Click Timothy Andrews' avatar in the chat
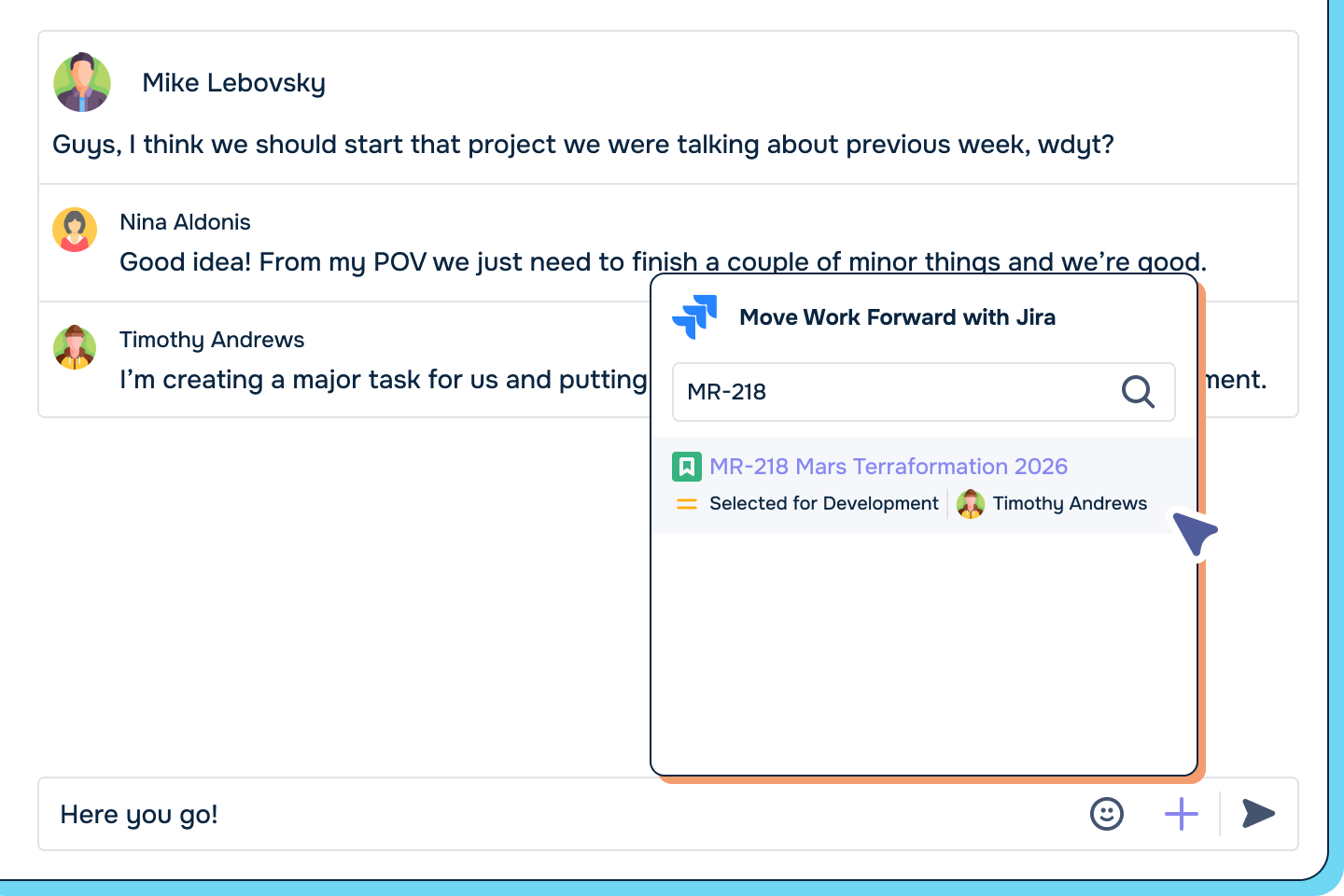Viewport: 1344px width, 896px height. tap(75, 347)
